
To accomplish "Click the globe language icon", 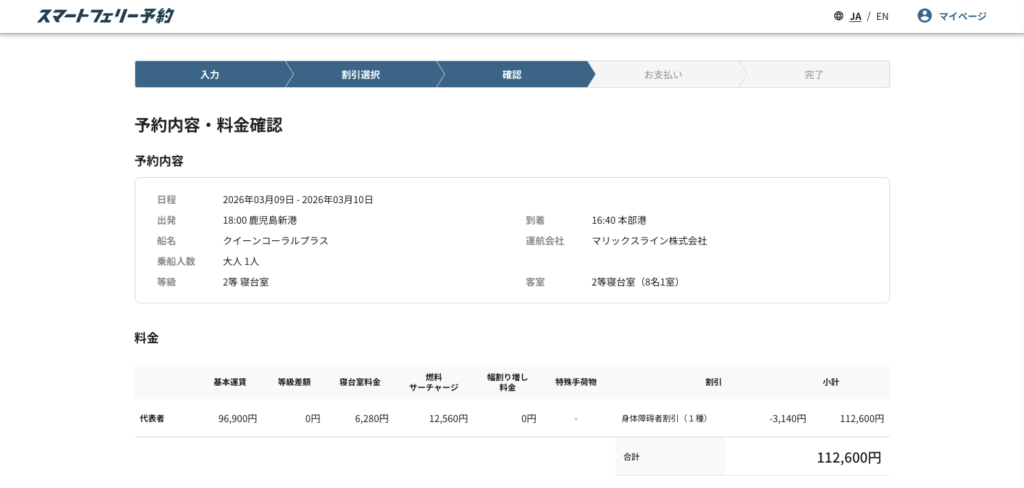I will 838,16.
